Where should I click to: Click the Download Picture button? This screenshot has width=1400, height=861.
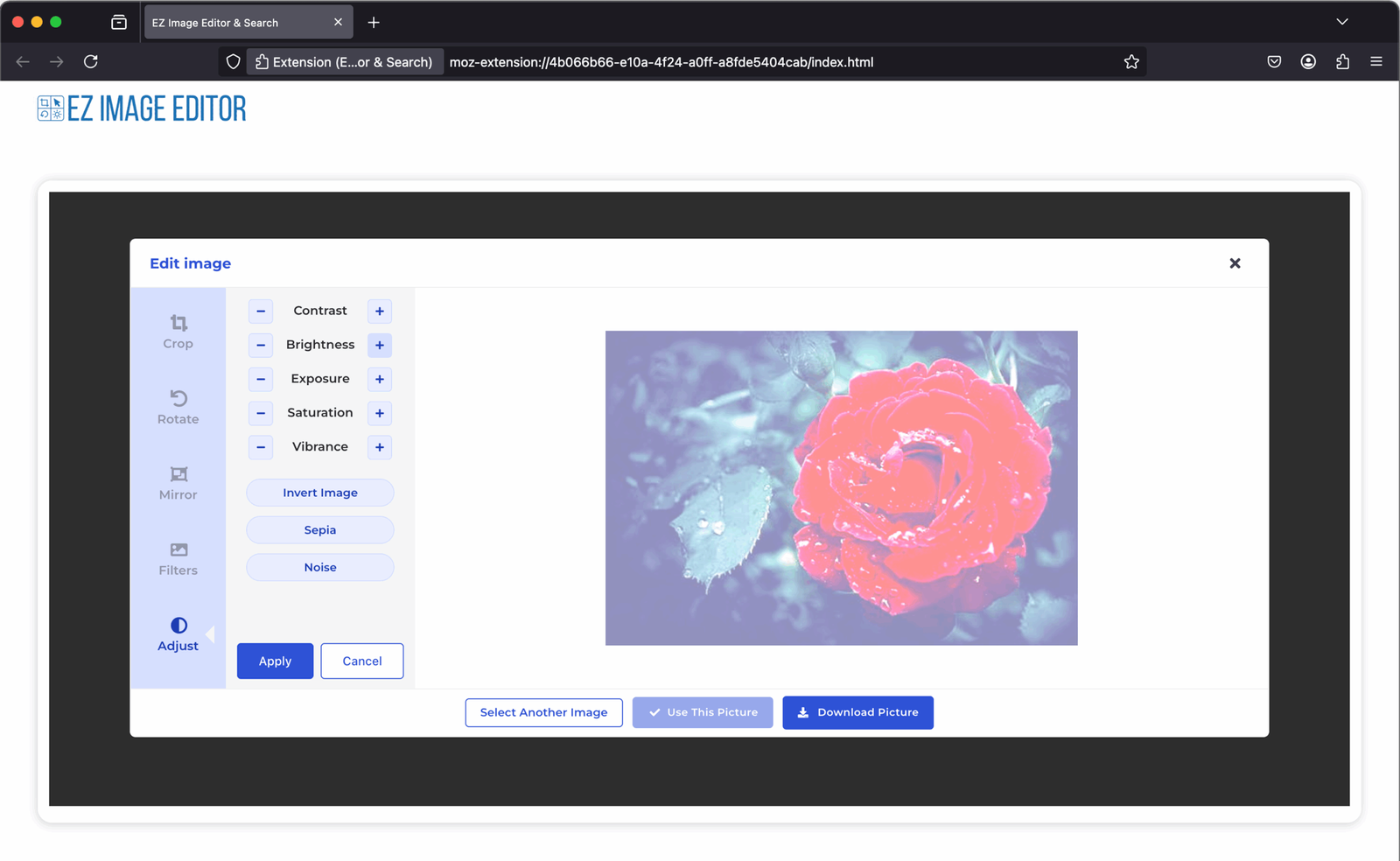click(x=857, y=712)
